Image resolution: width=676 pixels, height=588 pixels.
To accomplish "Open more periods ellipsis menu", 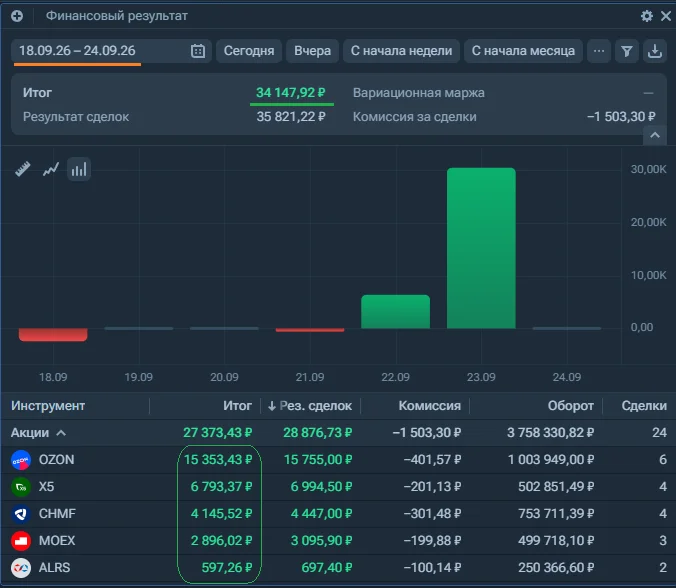I will click(x=599, y=51).
